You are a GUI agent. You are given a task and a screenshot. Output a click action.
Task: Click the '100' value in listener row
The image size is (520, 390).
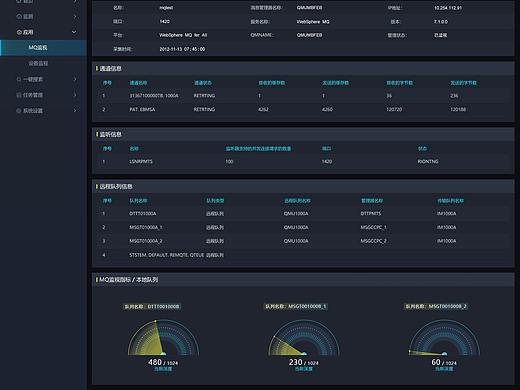click(229, 161)
